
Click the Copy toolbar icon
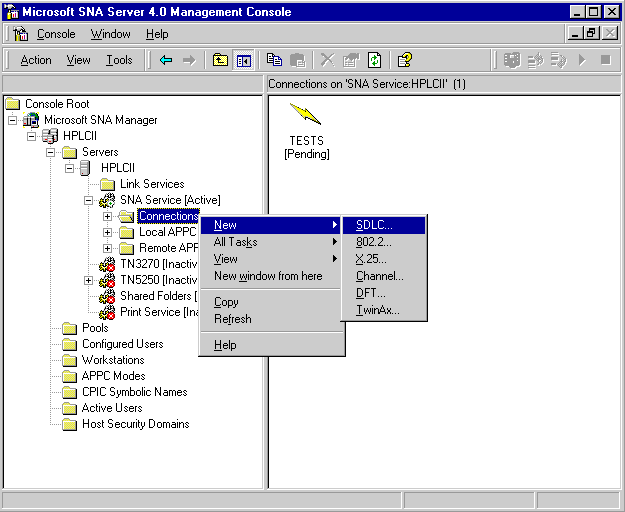click(x=274, y=60)
